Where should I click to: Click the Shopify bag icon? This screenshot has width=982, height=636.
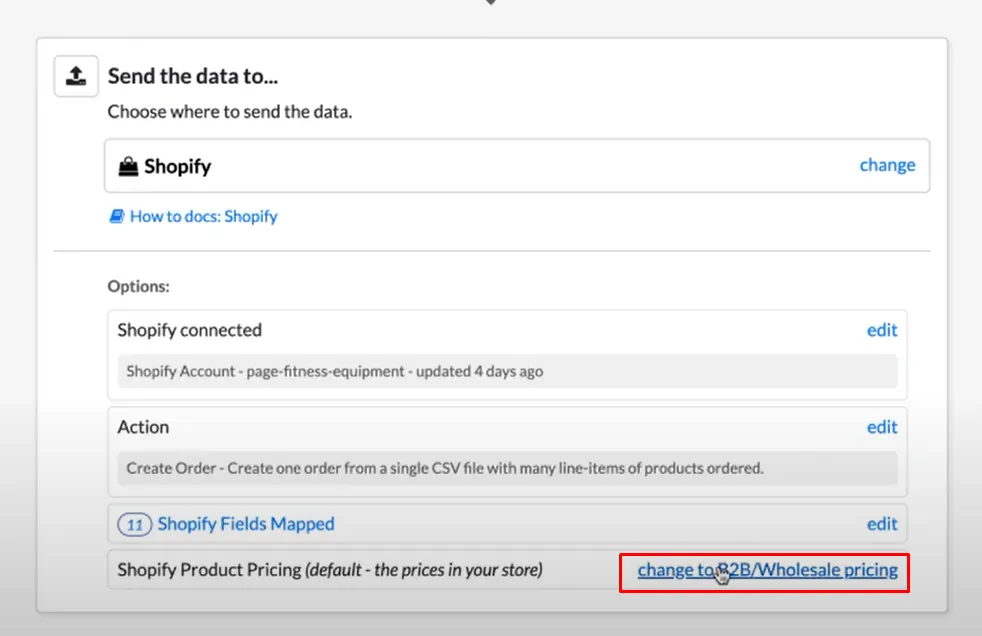pos(128,167)
